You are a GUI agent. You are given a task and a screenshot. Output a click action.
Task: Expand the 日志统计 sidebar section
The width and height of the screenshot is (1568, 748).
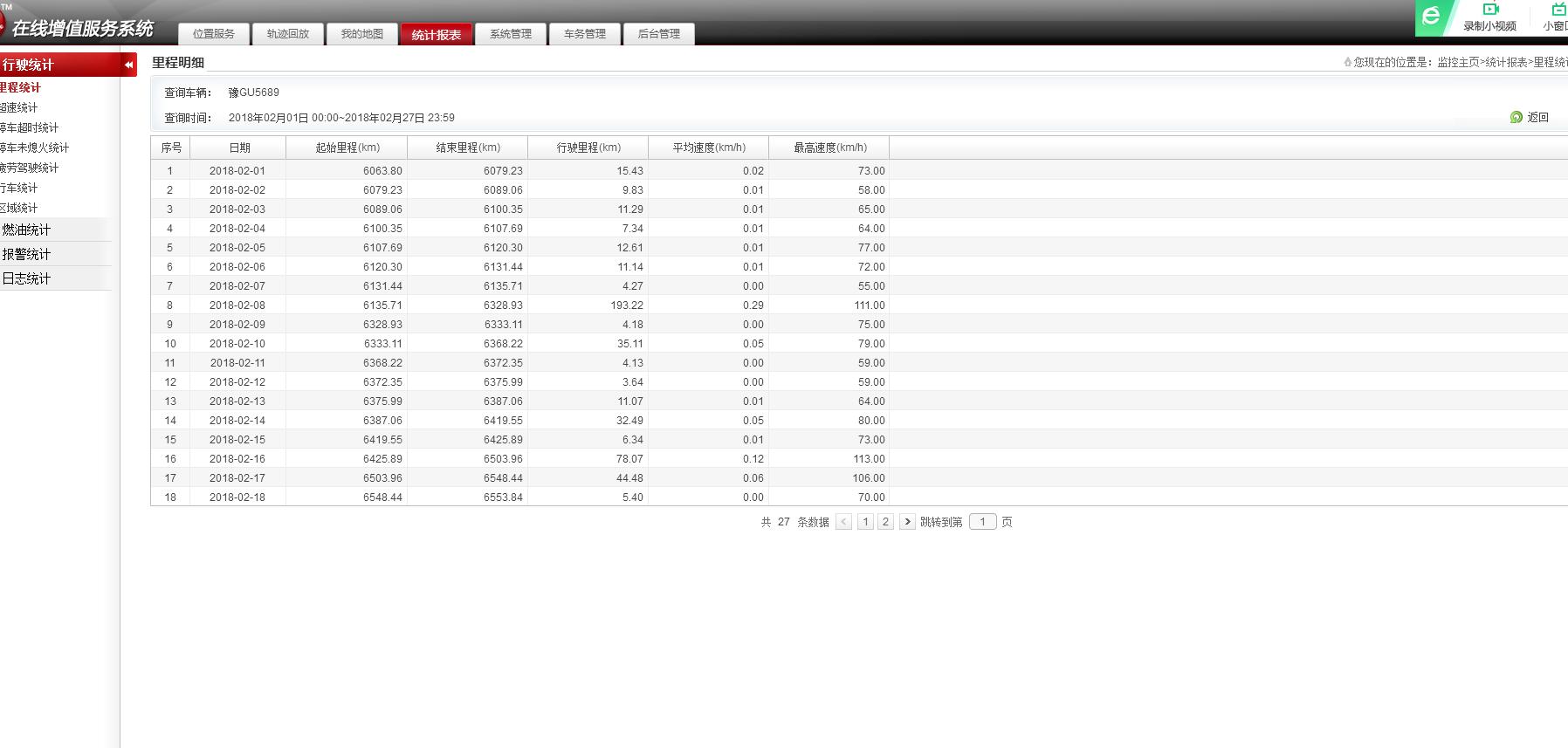tap(27, 278)
